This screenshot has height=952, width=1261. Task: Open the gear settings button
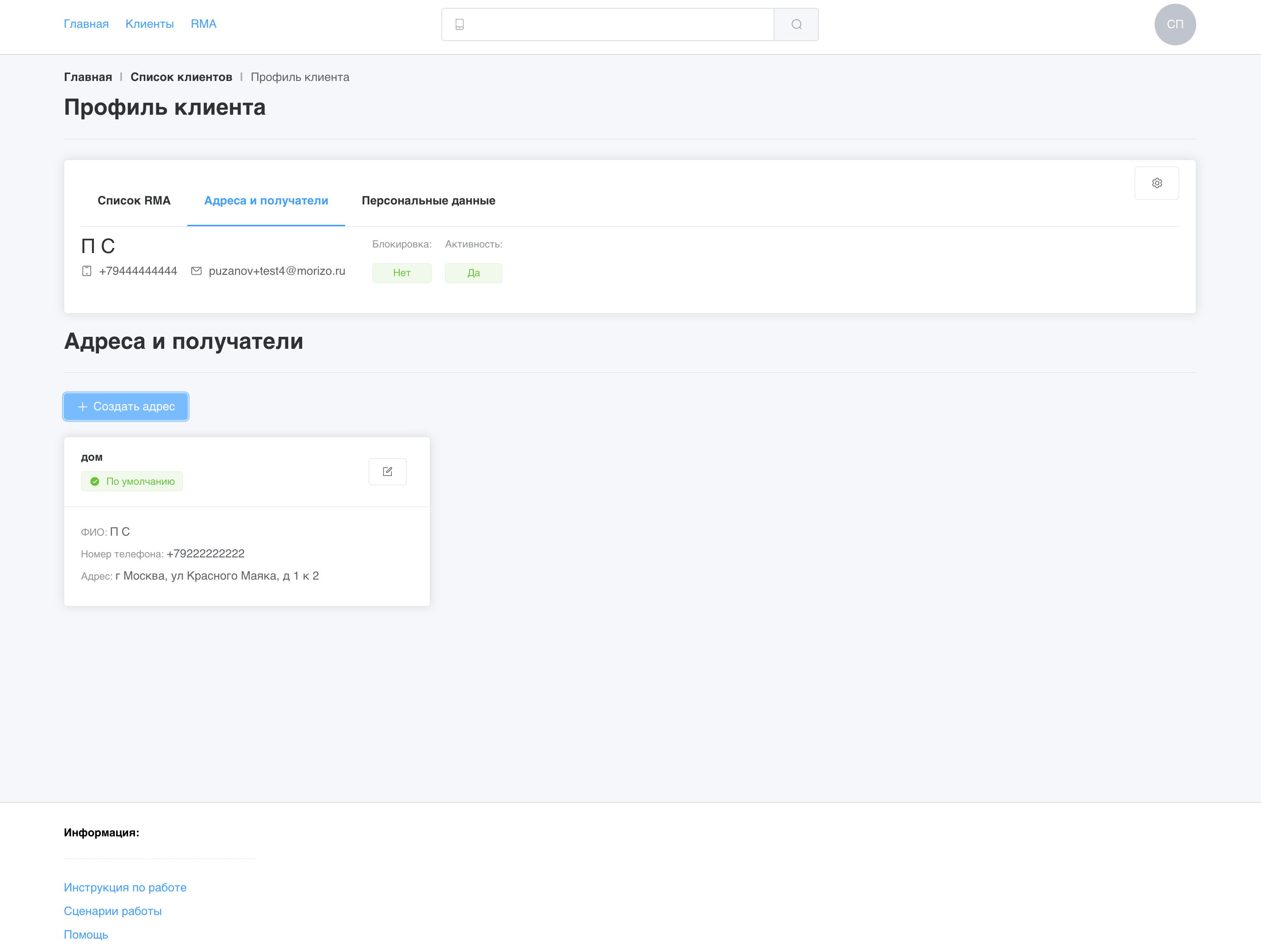coord(1156,183)
